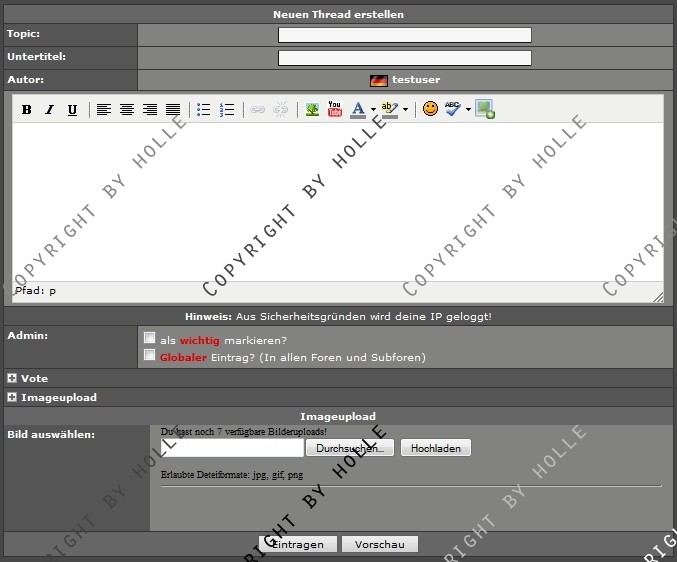Check 'Globaler Eintrag' checkbox
Screen dimensions: 677x562
[149, 355]
